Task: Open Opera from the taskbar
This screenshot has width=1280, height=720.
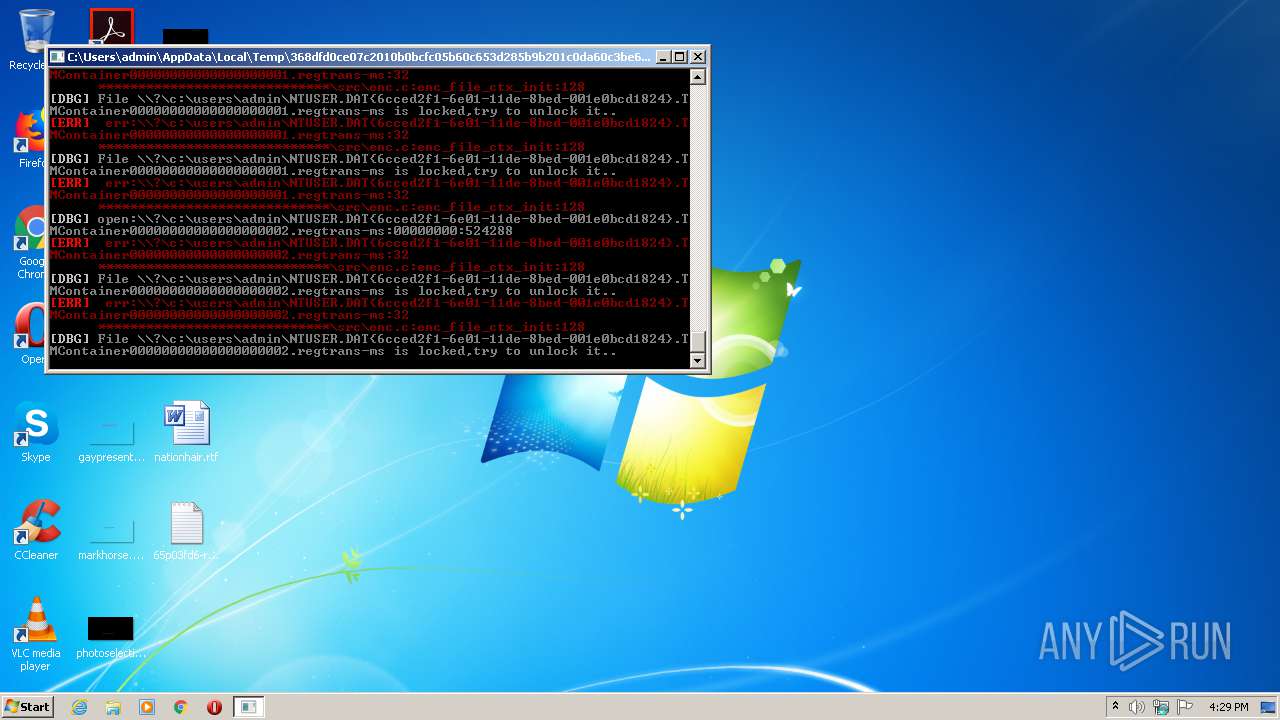Action: coord(214,707)
